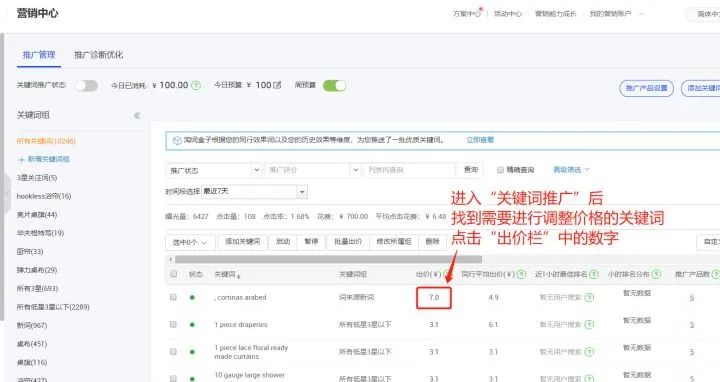Viewport: 720px width, 382px height.
Task: Click the 修改所属组 button
Action: click(x=394, y=242)
